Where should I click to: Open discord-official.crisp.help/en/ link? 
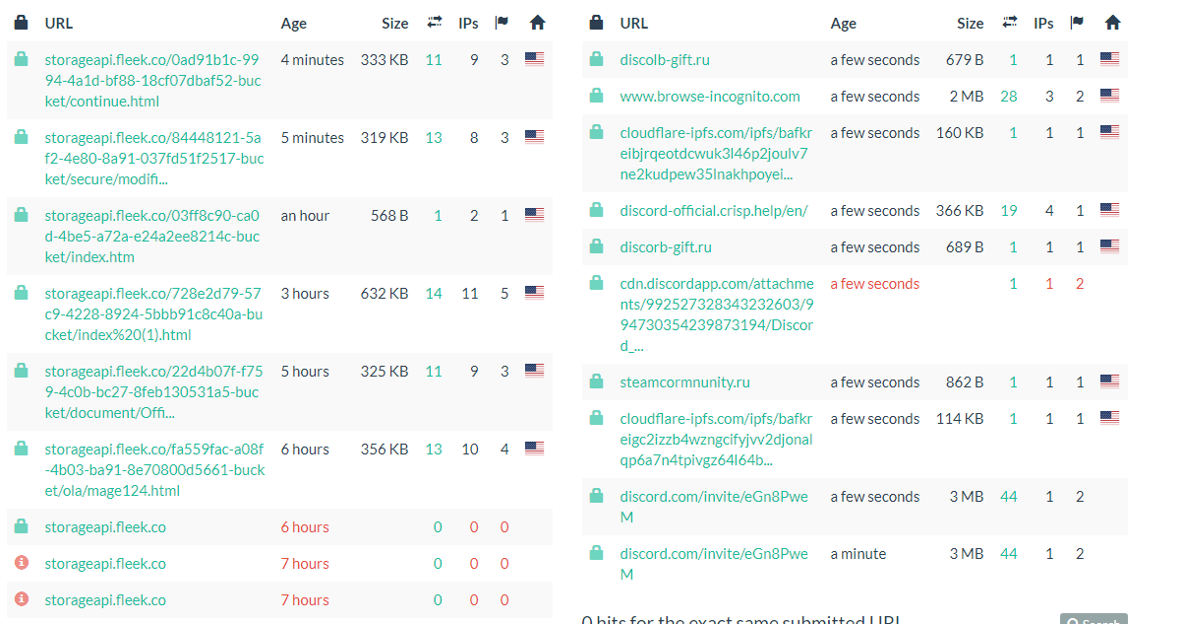pyautogui.click(x=714, y=211)
